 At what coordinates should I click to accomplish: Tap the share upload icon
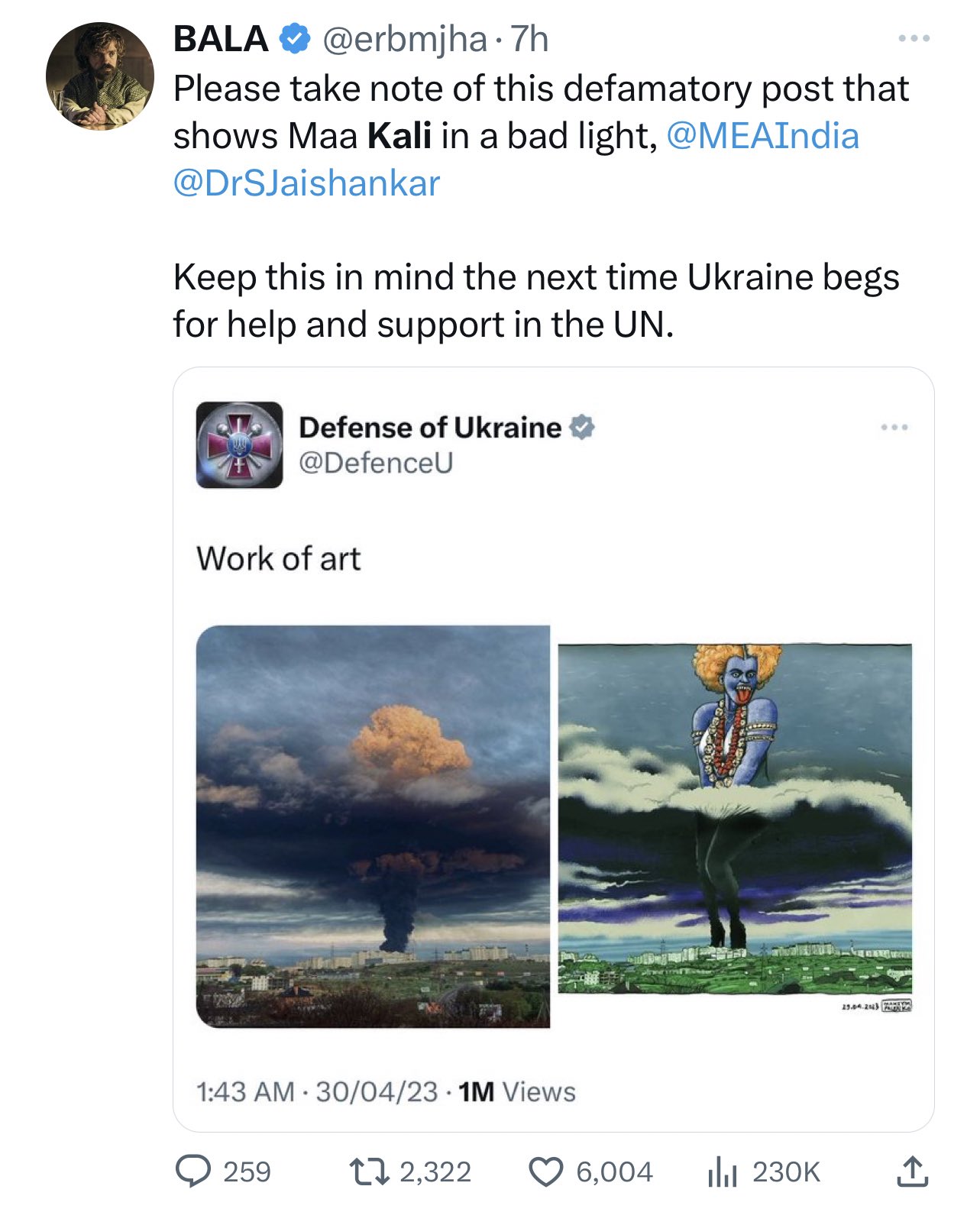click(x=912, y=1171)
